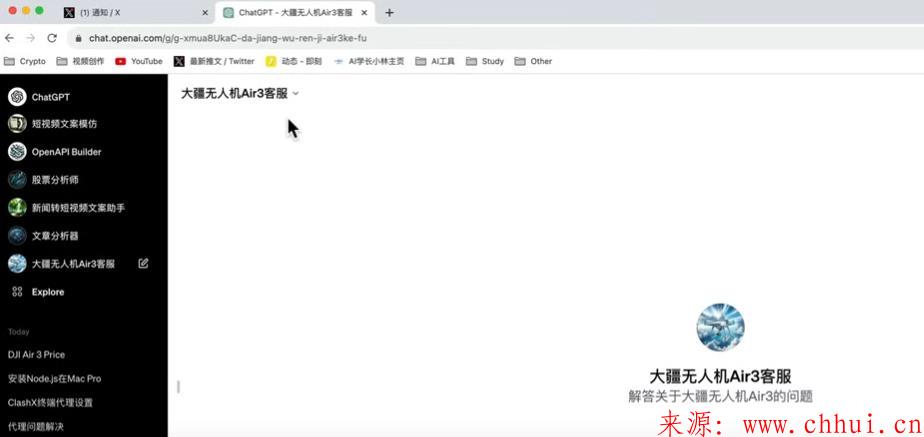924x437 pixels.
Task: Click the large drone avatar in center
Action: (720, 327)
